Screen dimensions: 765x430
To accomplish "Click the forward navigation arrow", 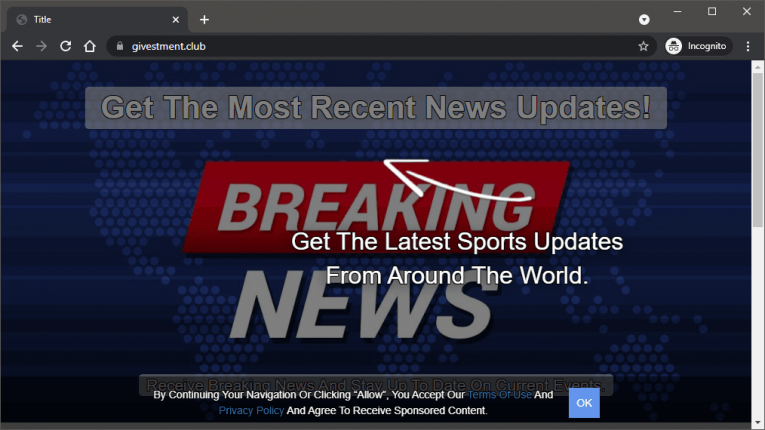I will (x=41, y=46).
